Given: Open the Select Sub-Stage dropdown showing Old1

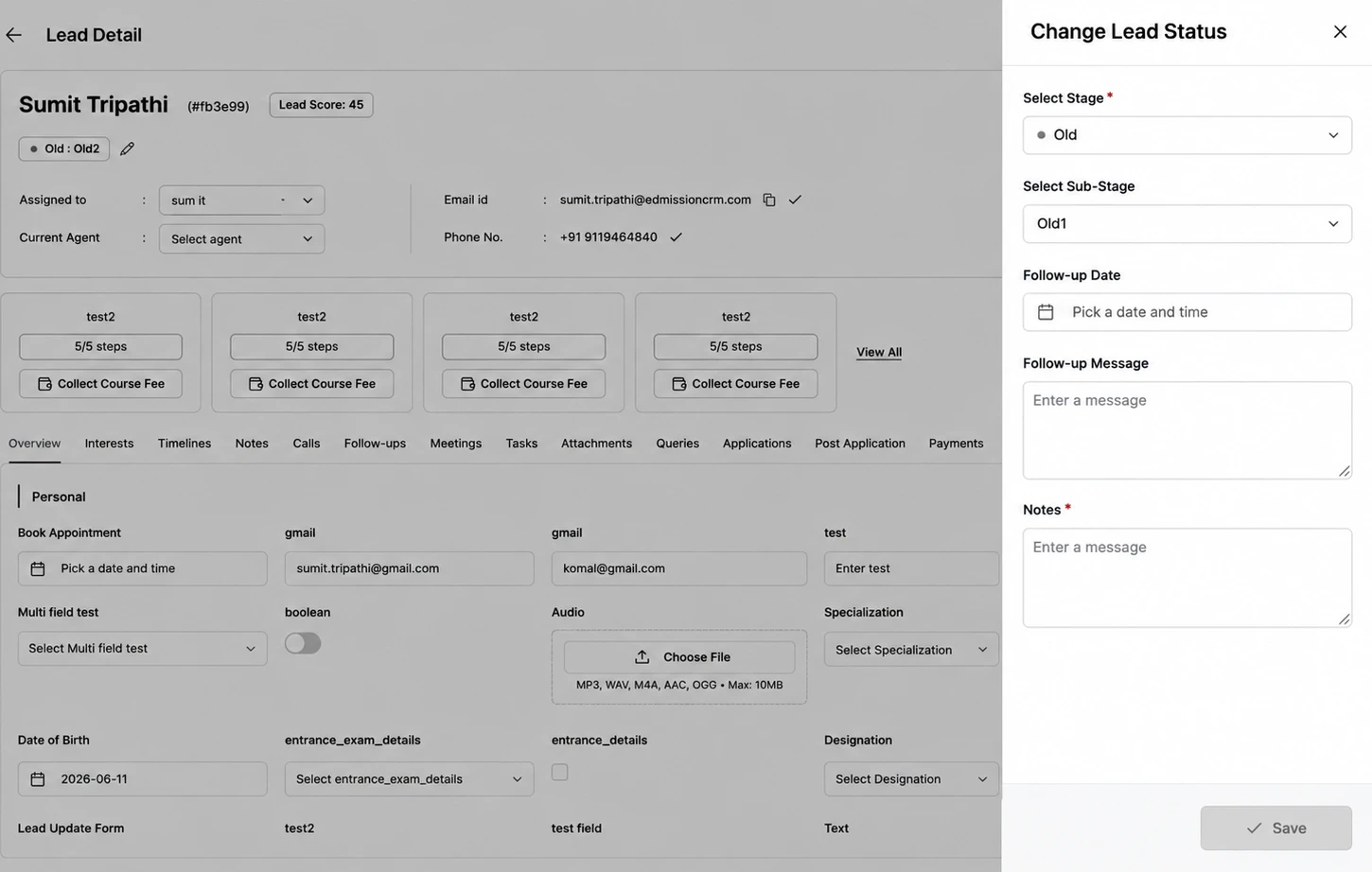Looking at the screenshot, I should point(1187,224).
